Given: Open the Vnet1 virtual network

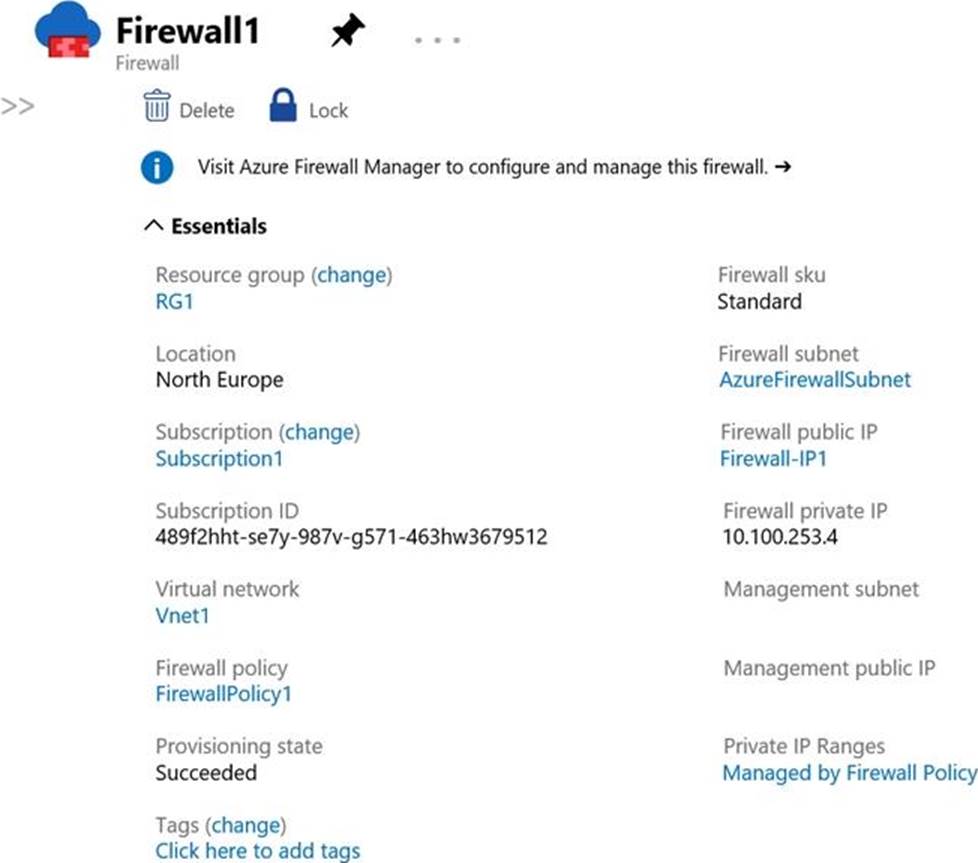Looking at the screenshot, I should click(182, 616).
